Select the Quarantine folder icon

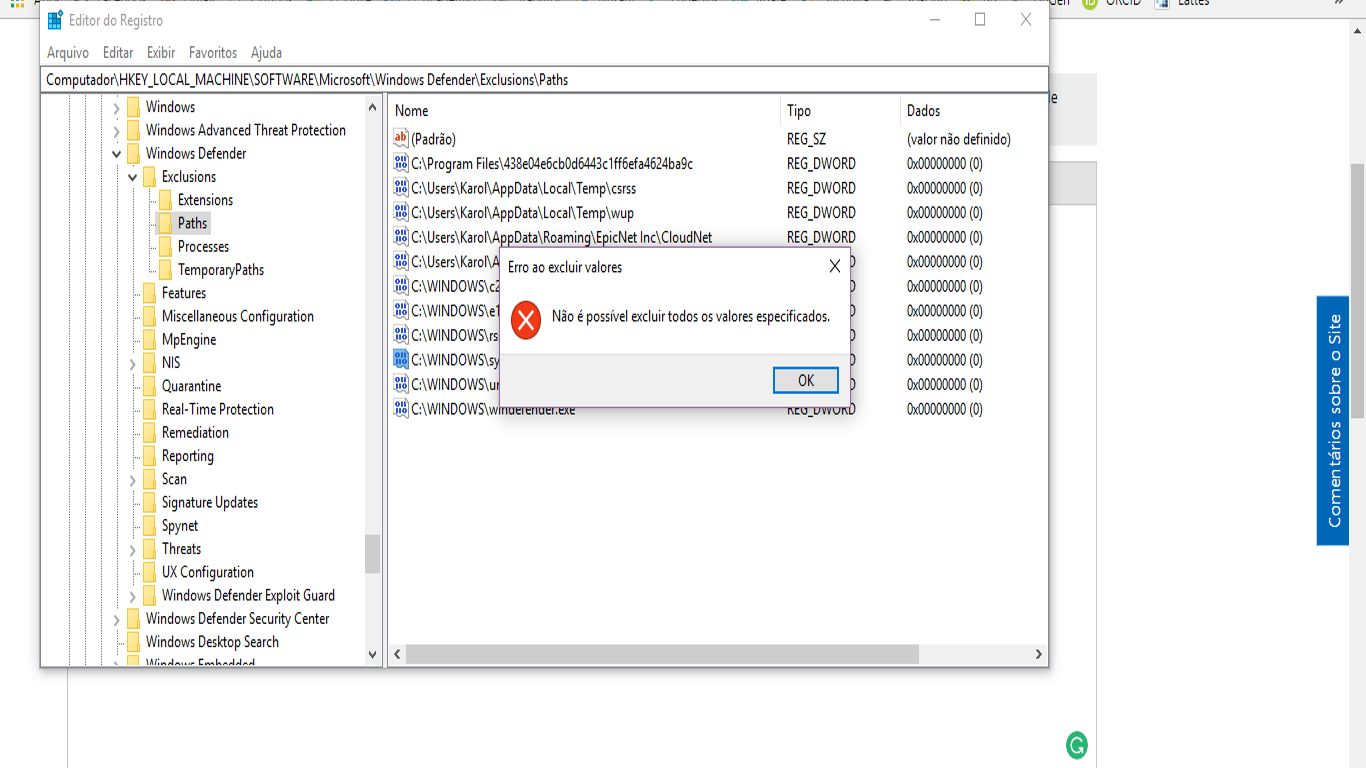coord(149,386)
